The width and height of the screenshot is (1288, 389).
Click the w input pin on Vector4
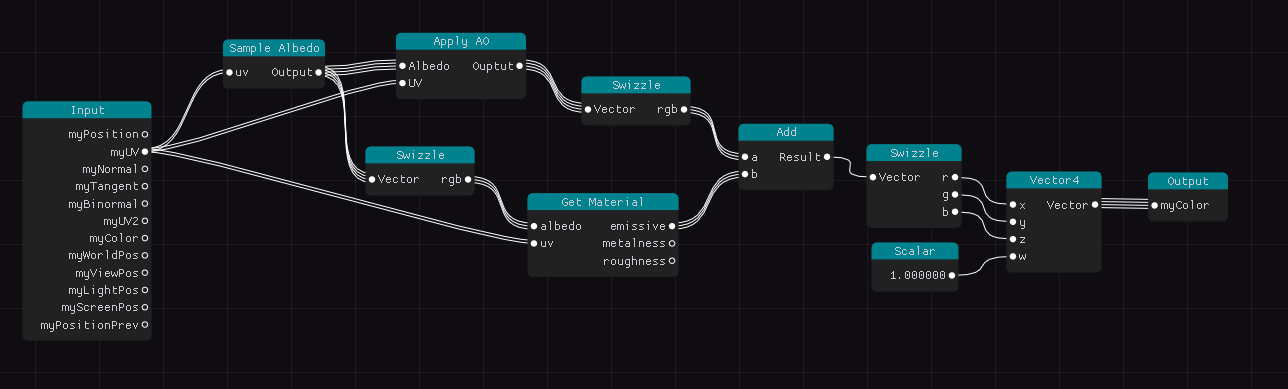pyautogui.click(x=1013, y=257)
